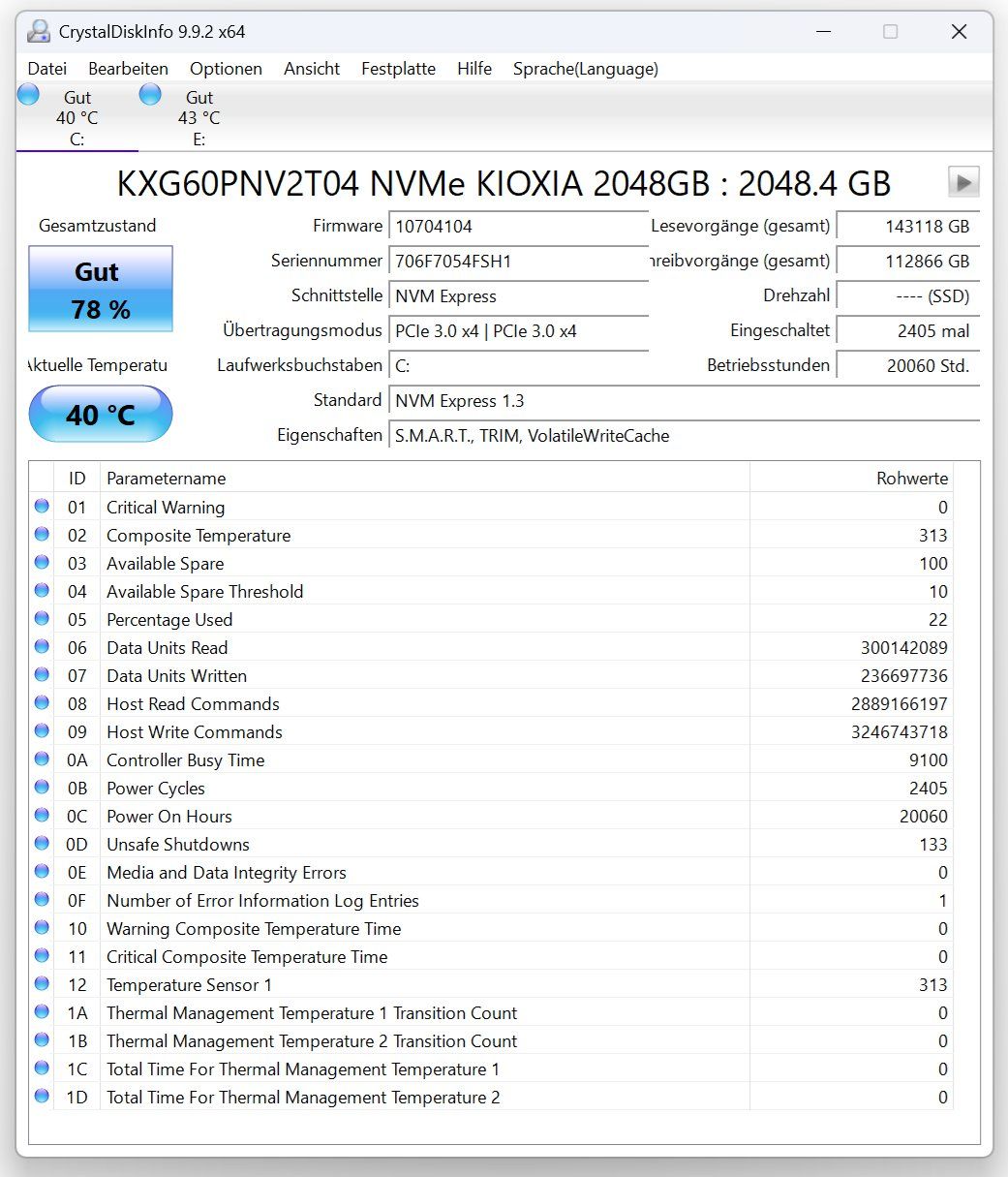
Task: Open the Optionen menu
Action: point(226,69)
